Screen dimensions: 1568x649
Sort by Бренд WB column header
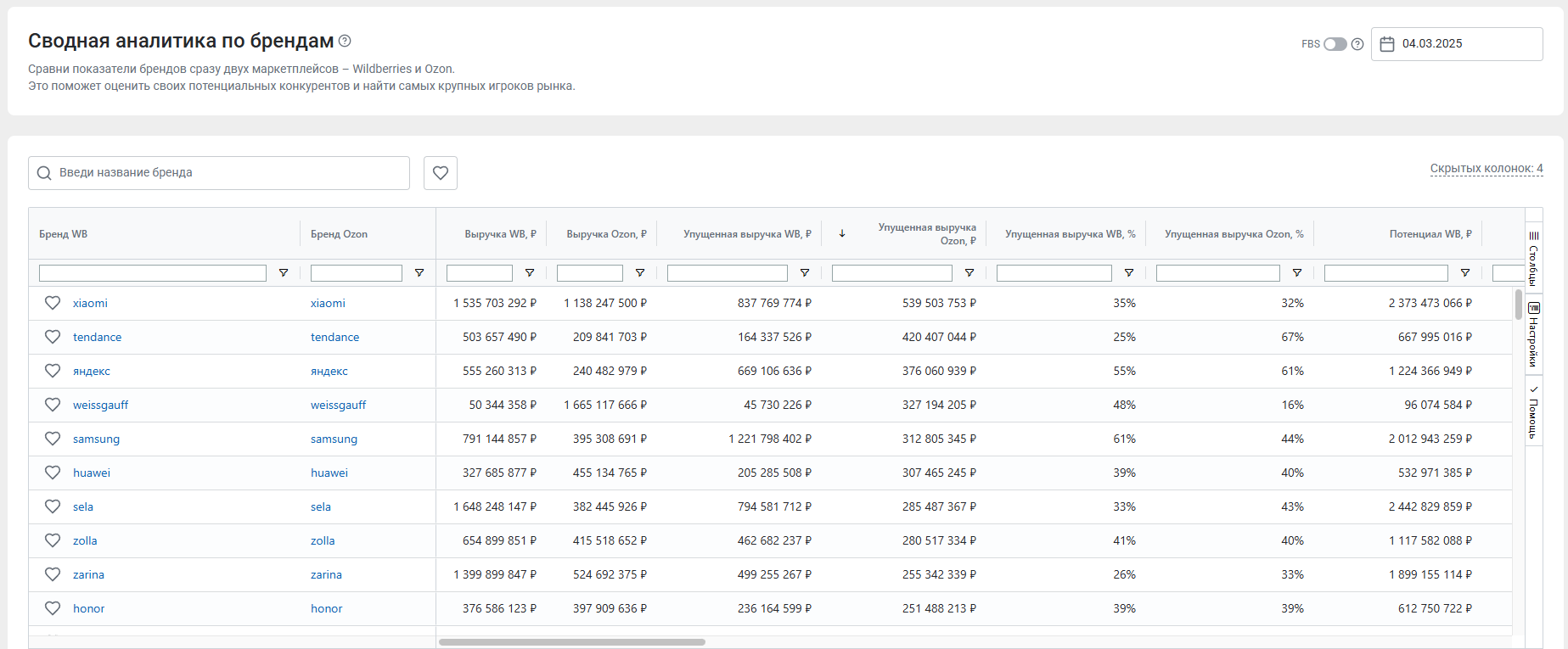pos(63,234)
